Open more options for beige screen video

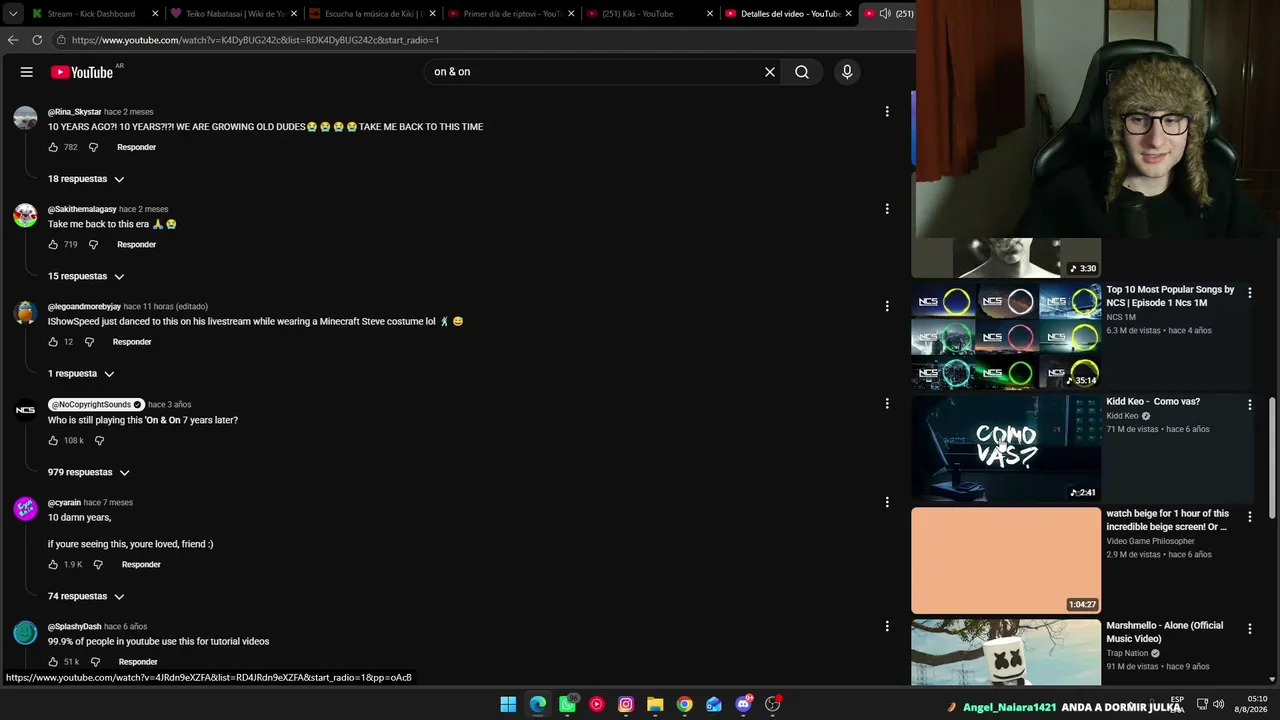click(x=1249, y=517)
